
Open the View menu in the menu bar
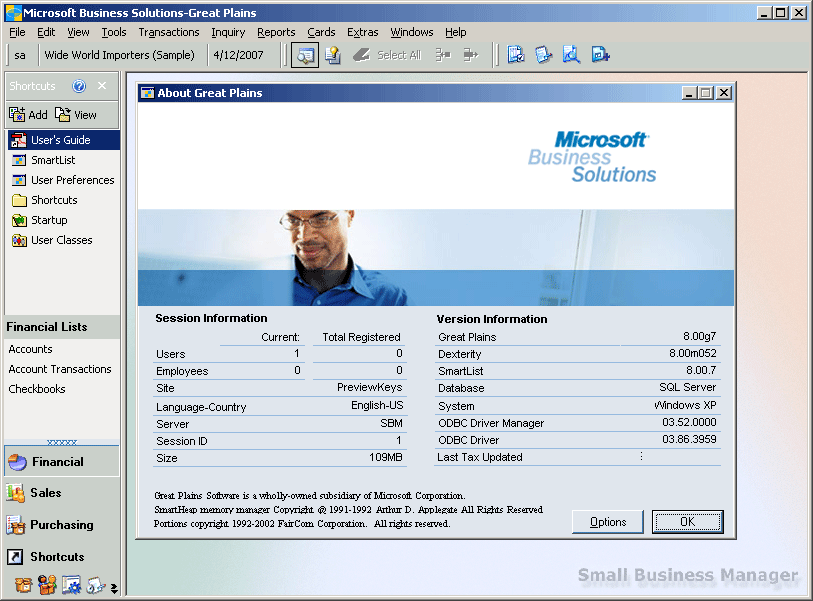click(78, 32)
